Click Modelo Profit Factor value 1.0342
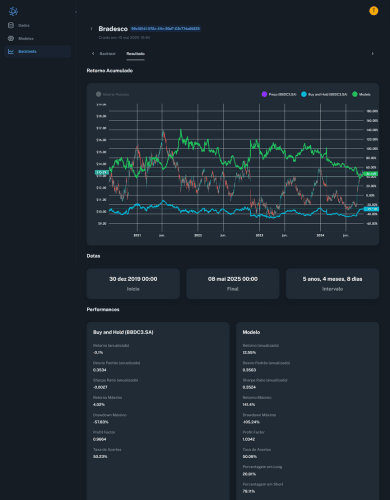Image resolution: width=390 pixels, height=500 pixels. (249, 439)
